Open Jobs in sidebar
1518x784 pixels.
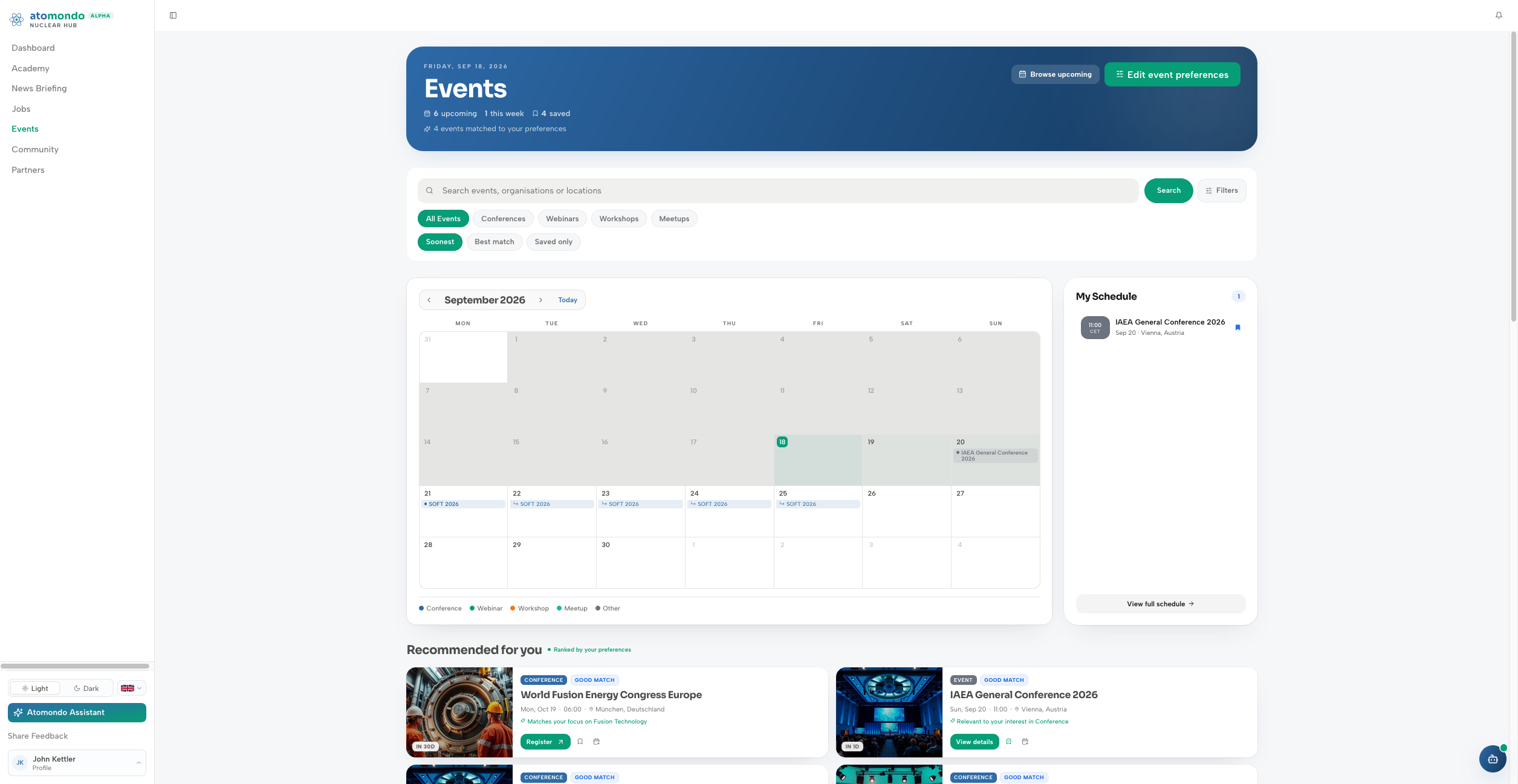point(21,109)
